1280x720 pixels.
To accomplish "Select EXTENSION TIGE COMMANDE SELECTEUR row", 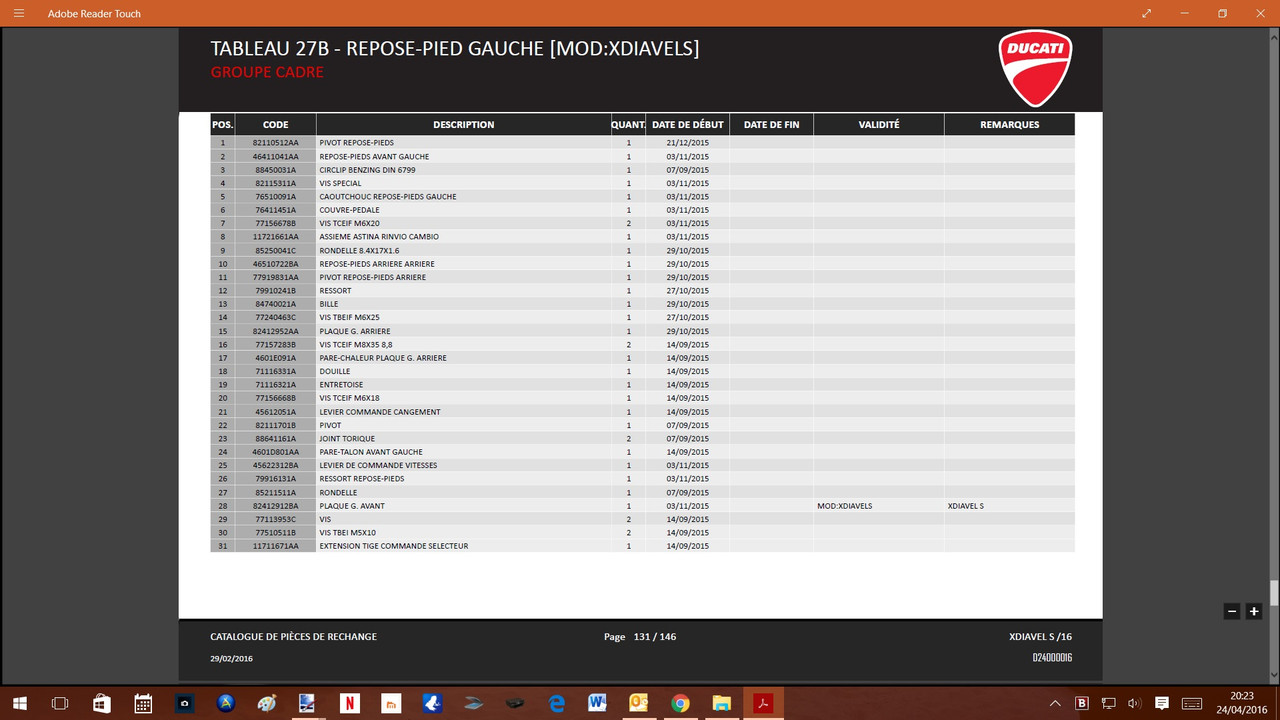I will tap(642, 546).
